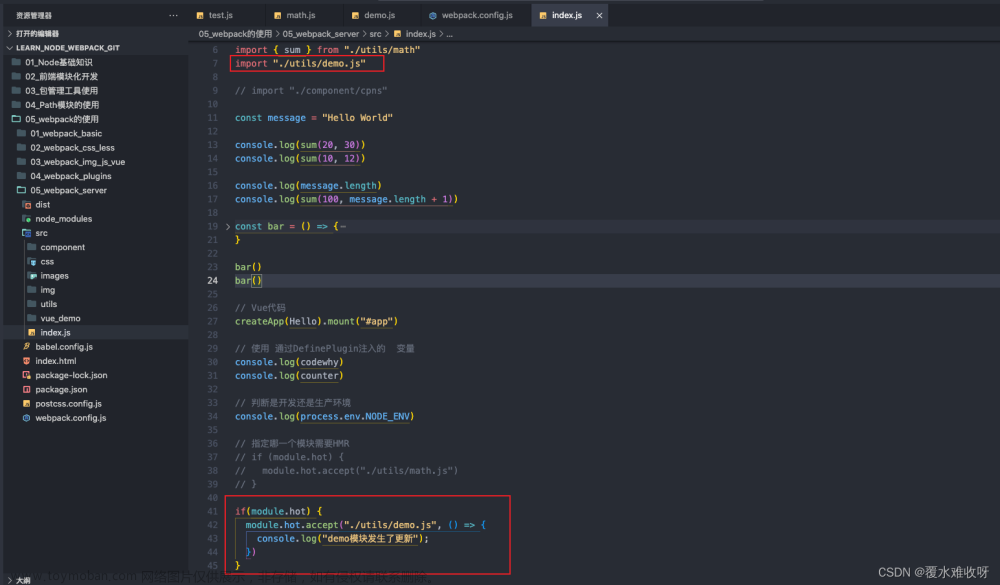This screenshot has width=1000, height=585.
Task: Click the 资源管理器 explorer panel title
Action: 34,15
